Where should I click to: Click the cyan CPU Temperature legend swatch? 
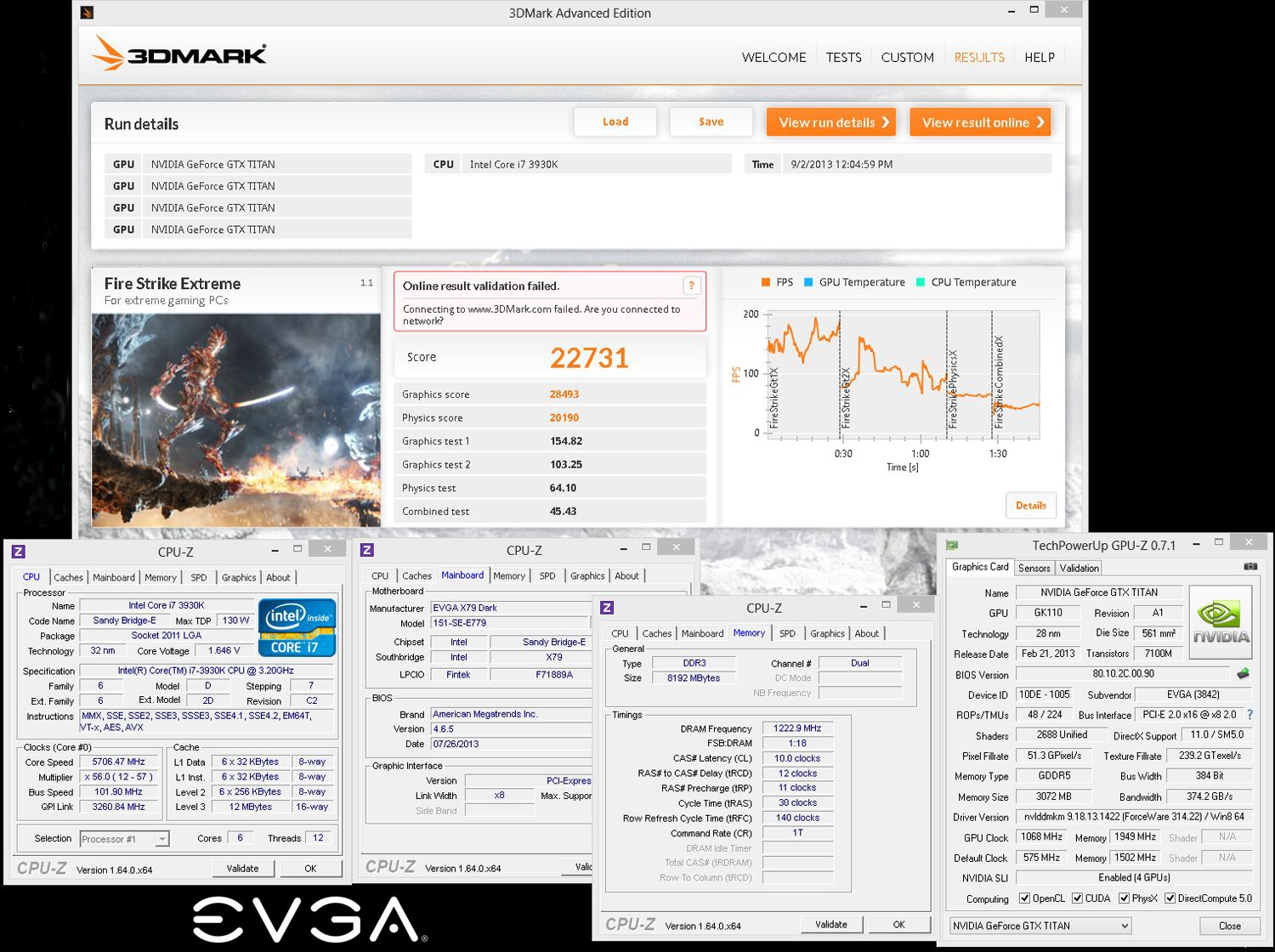tap(921, 282)
